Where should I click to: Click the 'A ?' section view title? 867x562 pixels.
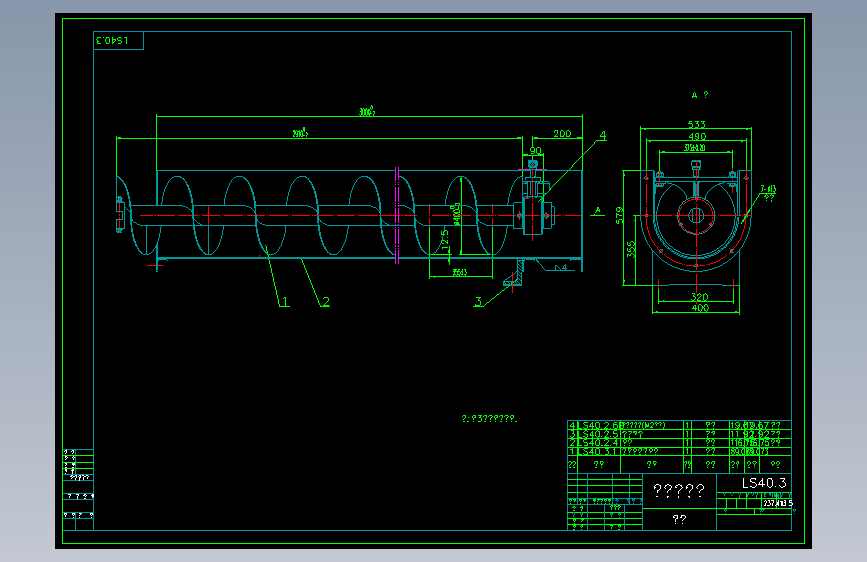point(699,95)
